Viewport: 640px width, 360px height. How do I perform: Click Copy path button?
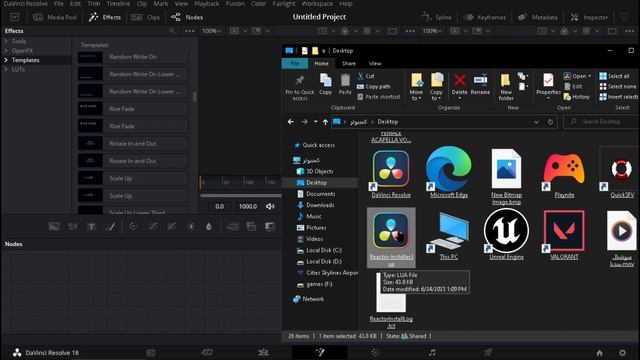tap(373, 87)
